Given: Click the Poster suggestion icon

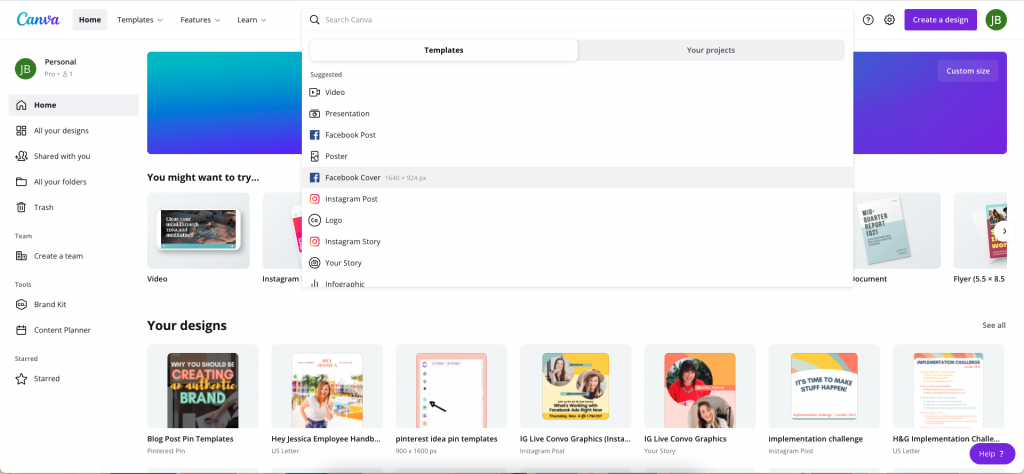Looking at the screenshot, I should (x=315, y=156).
